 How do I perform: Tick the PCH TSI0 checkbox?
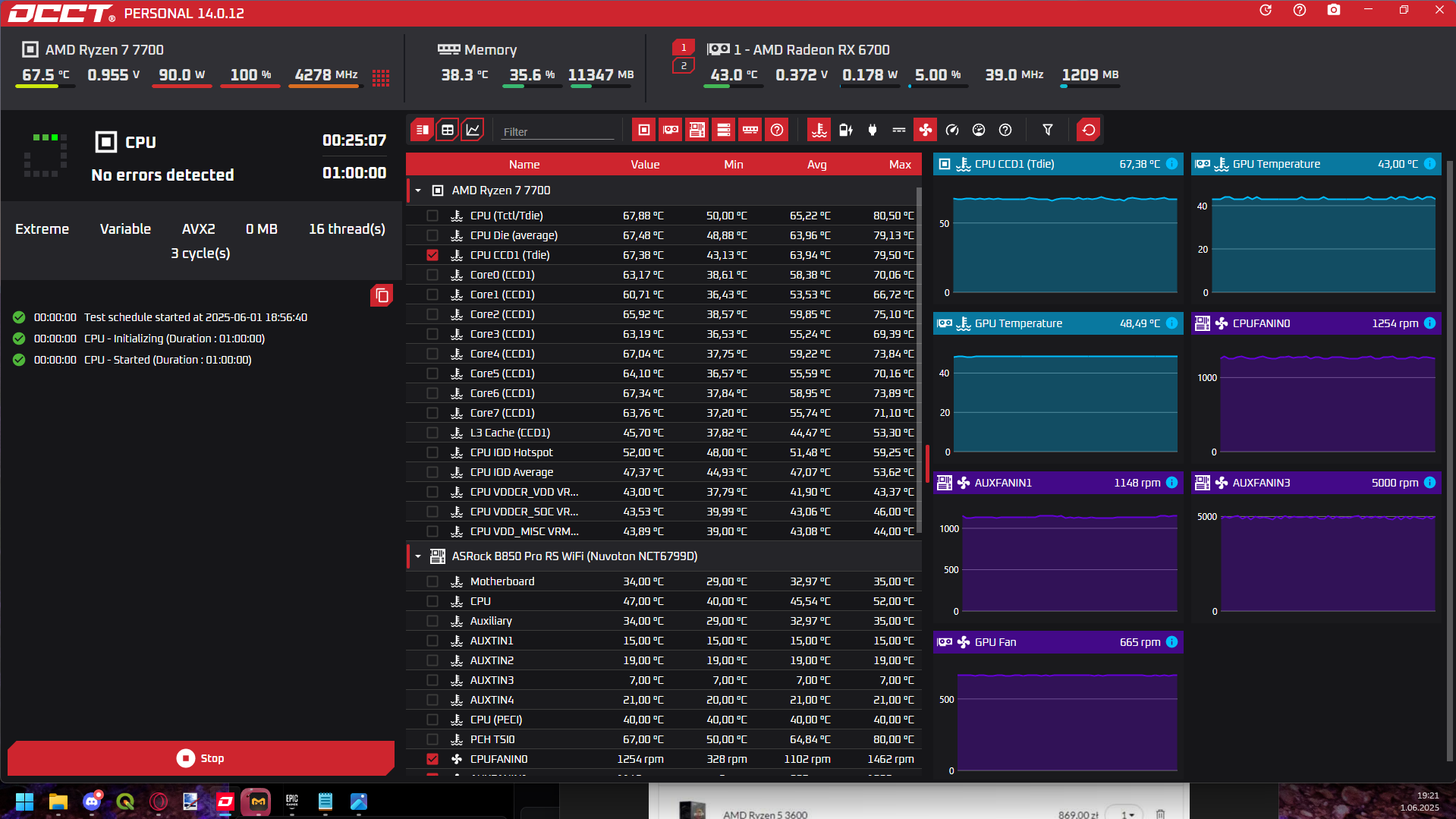(x=432, y=739)
